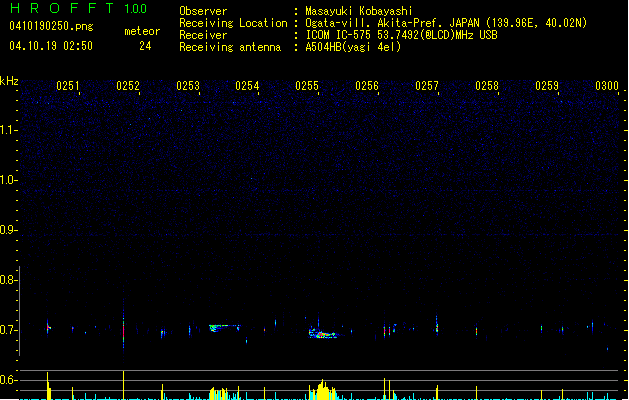Click the 0256 time marker

click(x=367, y=86)
